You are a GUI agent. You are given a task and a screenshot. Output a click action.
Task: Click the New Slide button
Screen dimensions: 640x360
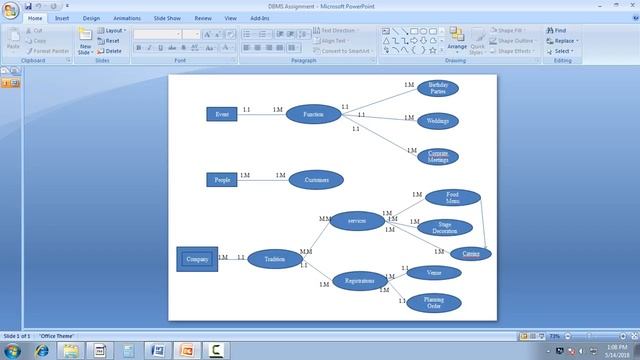[x=85, y=42]
